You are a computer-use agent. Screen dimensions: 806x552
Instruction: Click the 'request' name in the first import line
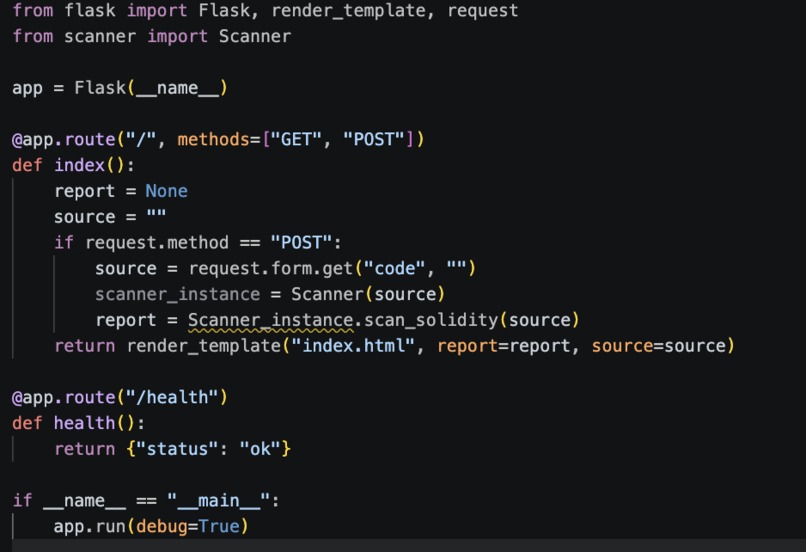[x=483, y=11]
